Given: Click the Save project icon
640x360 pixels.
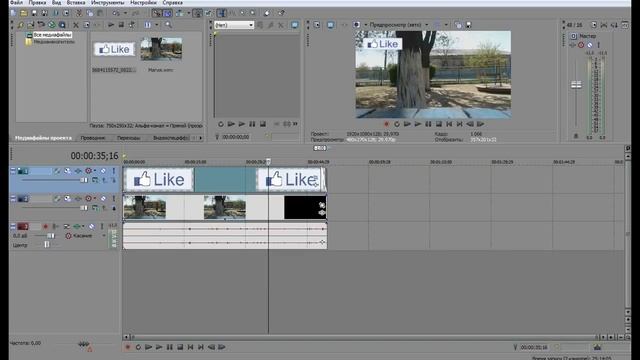Looking at the screenshot, I should (x=34, y=13).
